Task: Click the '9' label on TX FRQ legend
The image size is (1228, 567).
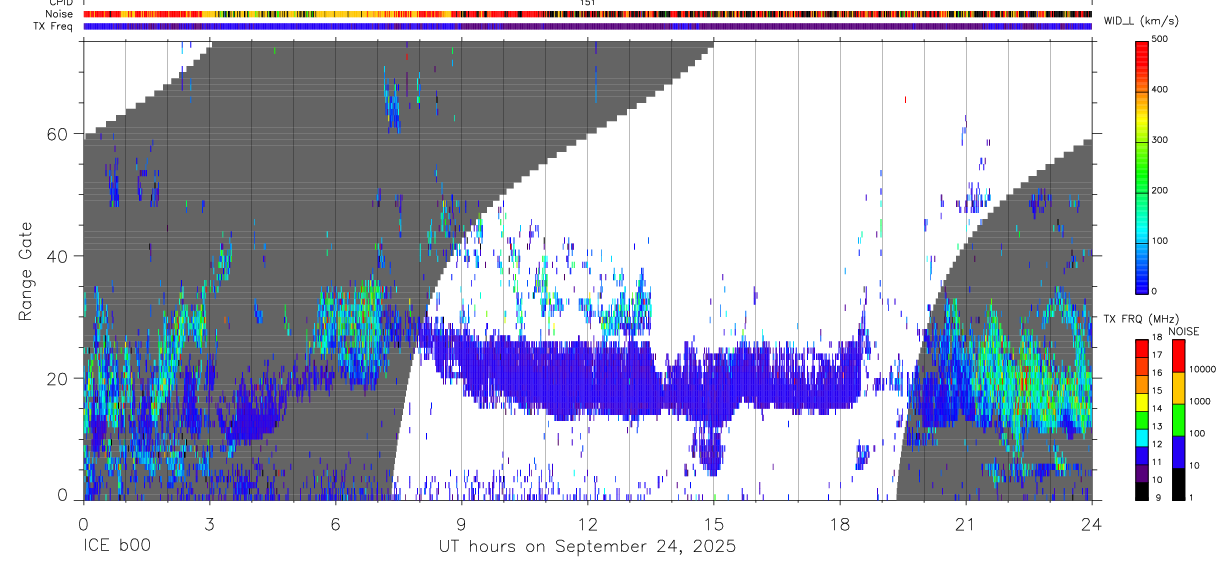Action: (1156, 497)
